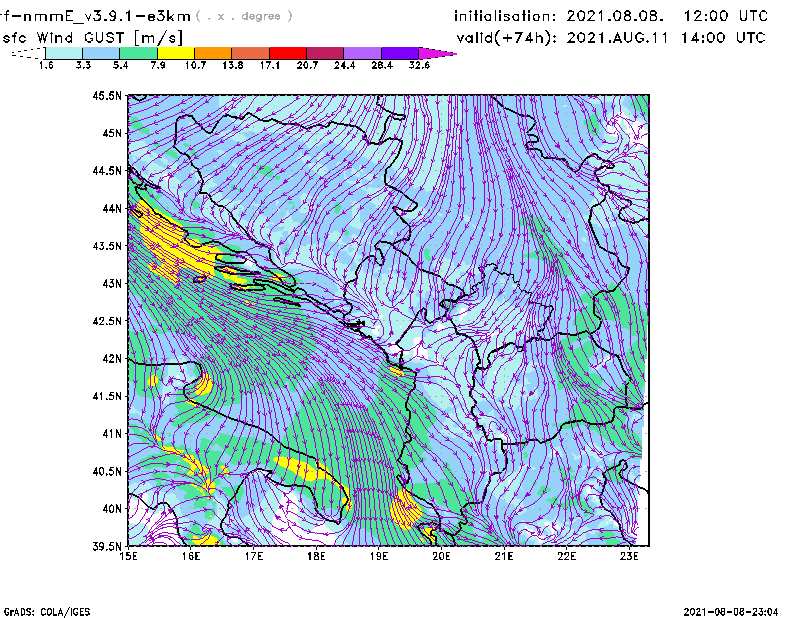Click the 23E longitude axis label
Viewport: 800px width, 618px height.
tap(630, 557)
